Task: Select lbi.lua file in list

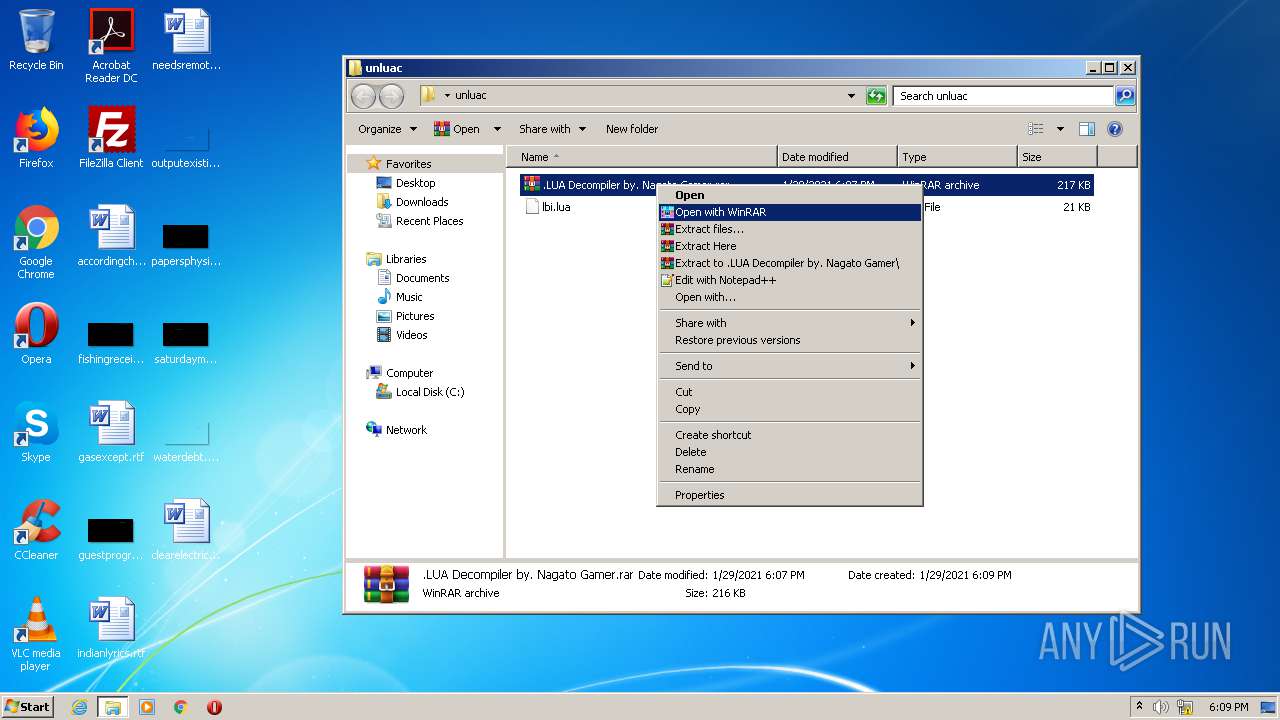Action: click(548, 207)
